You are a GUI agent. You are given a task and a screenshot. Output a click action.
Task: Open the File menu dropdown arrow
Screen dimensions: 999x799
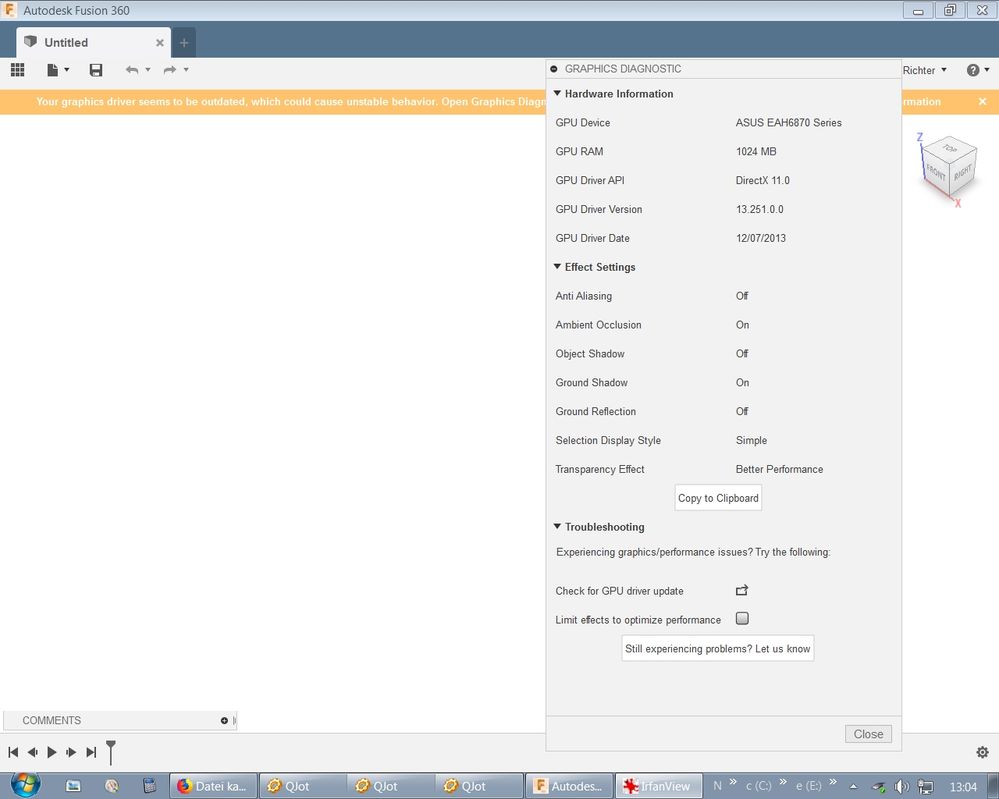tap(66, 70)
